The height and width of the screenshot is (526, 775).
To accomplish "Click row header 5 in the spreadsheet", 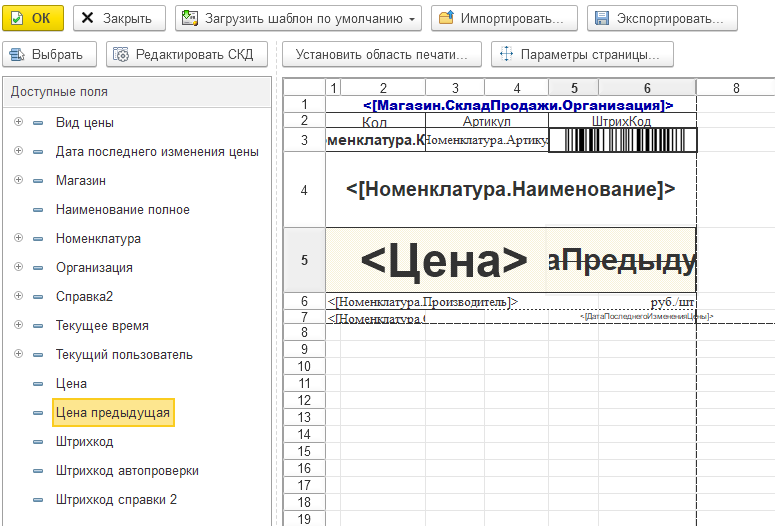I will point(304,261).
